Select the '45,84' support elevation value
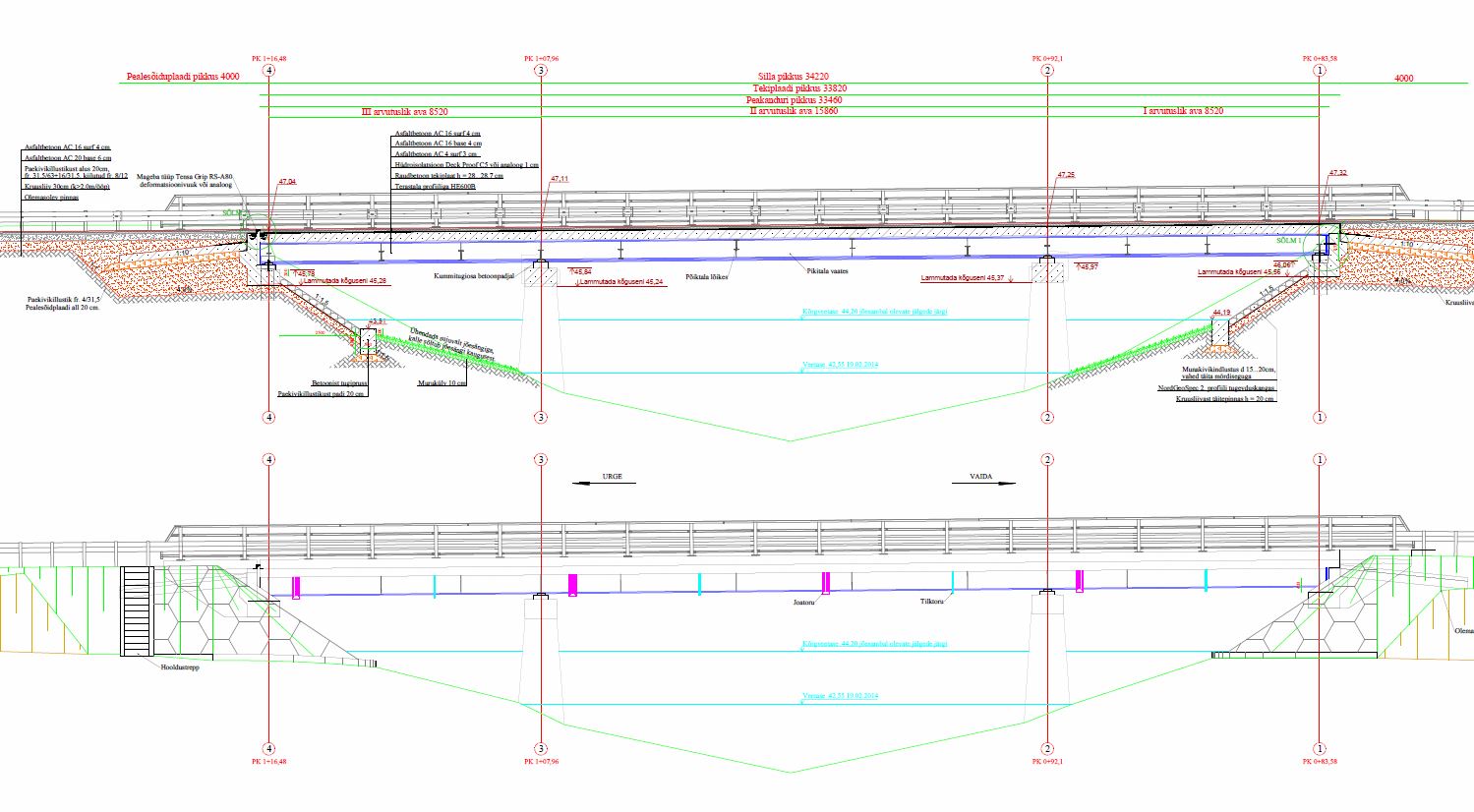The height and width of the screenshot is (812, 1474). pyautogui.click(x=581, y=271)
